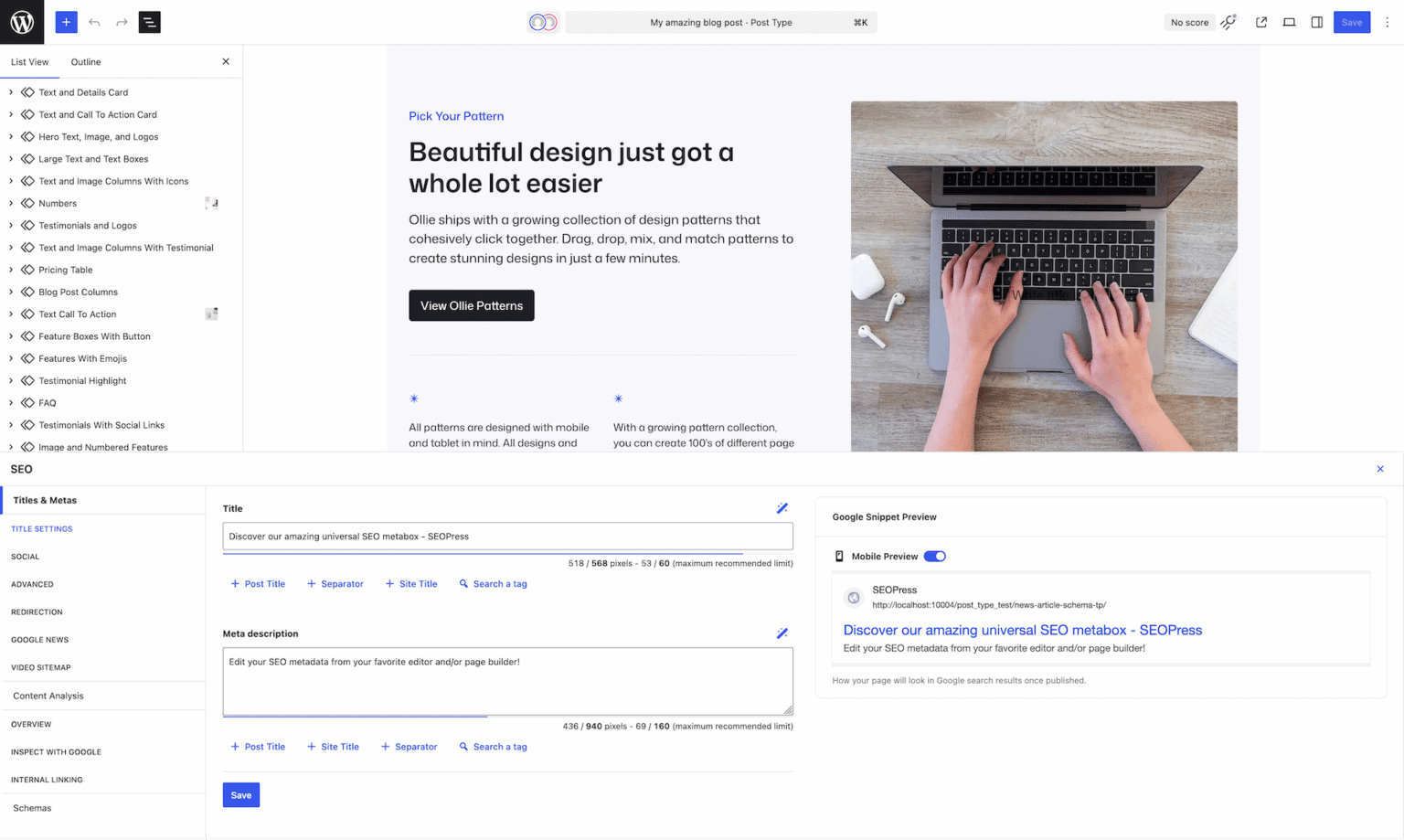
Task: Open the Schemas section
Action: tap(103, 808)
